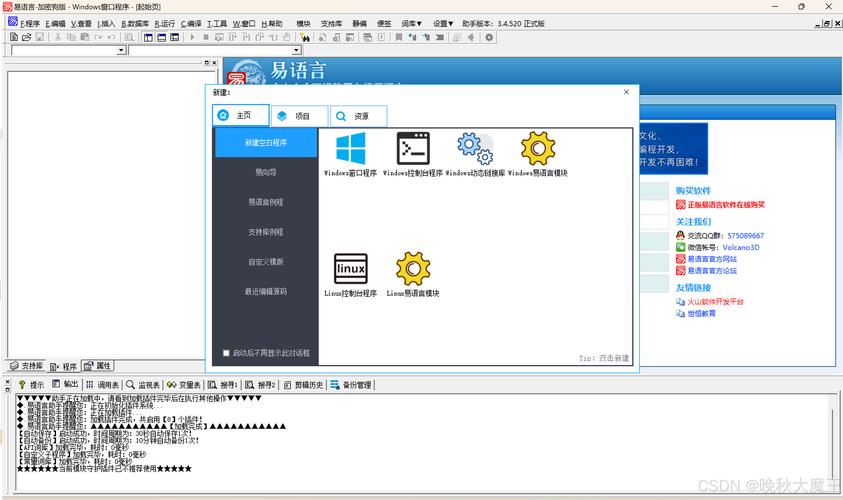The width and height of the screenshot is (843, 500).
Task: Open the 剪辑历史 output tab
Action: [304, 385]
